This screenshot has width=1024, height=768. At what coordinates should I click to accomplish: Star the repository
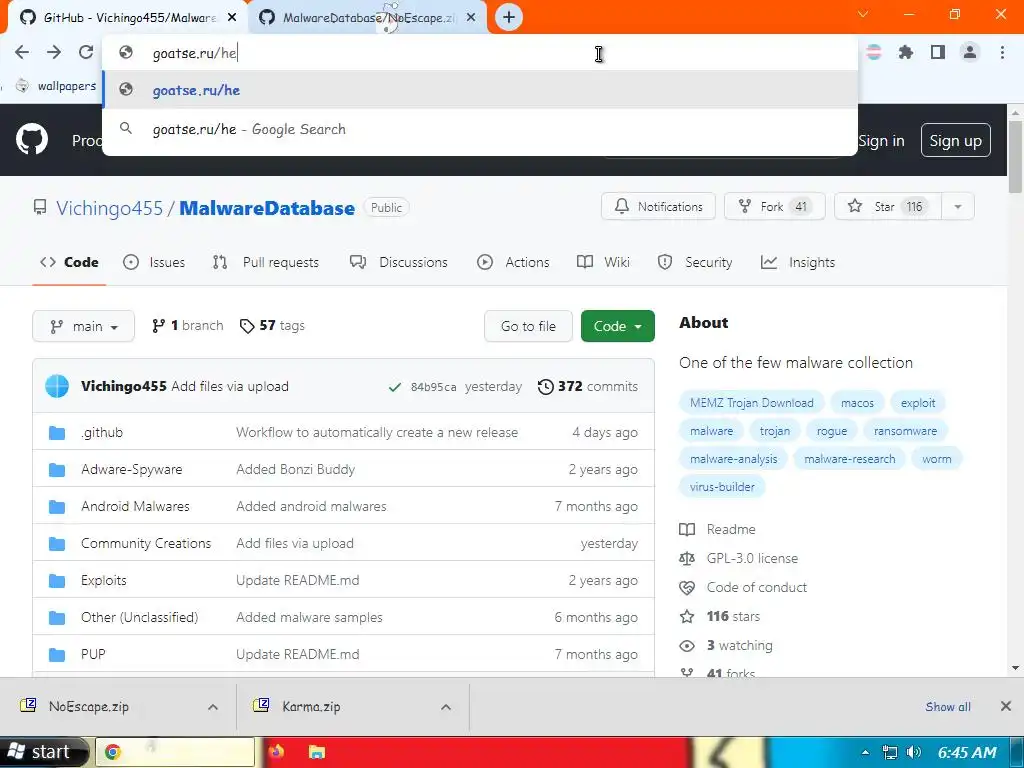tap(888, 206)
